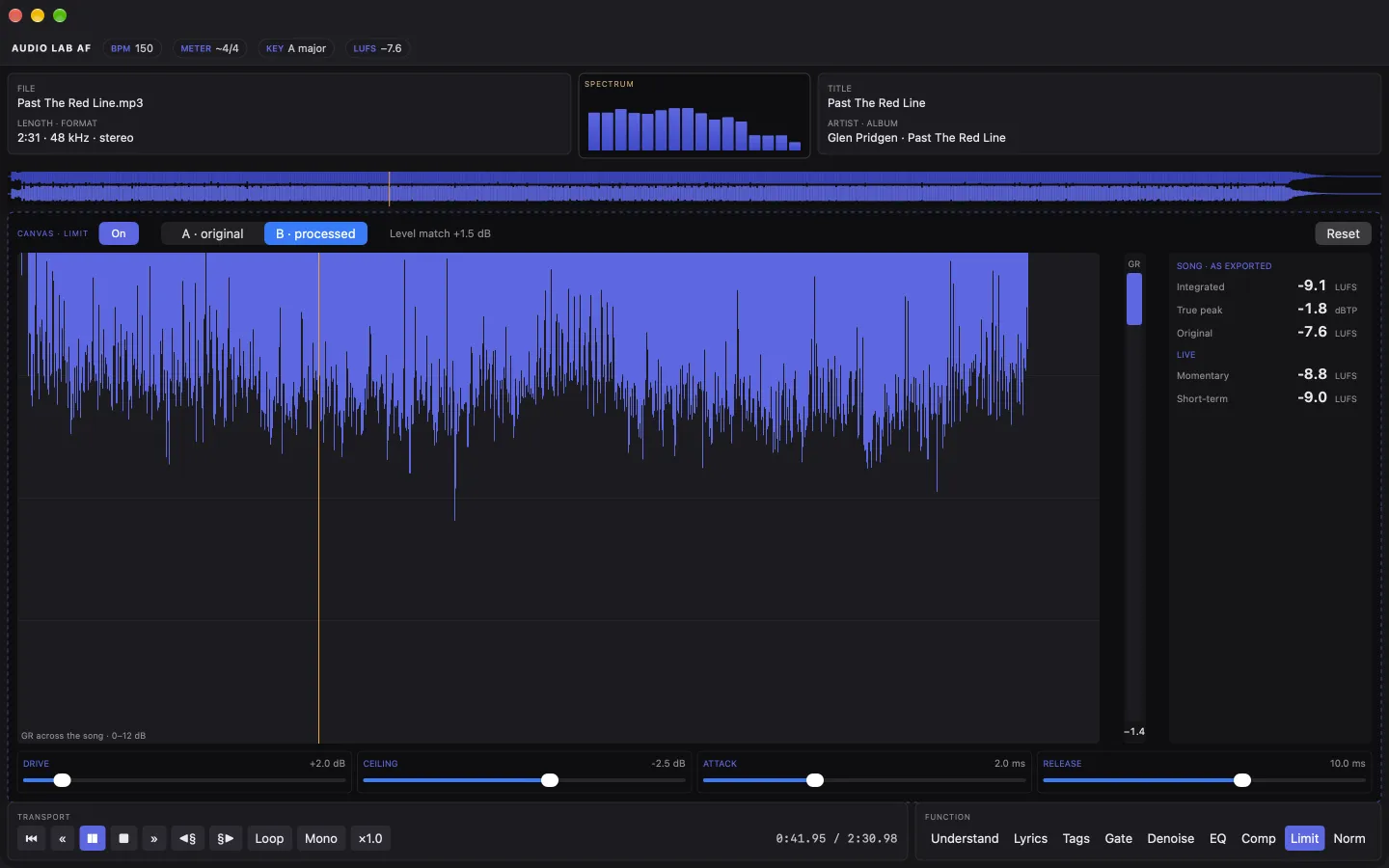Adjust the Drive slider handle

(62, 780)
